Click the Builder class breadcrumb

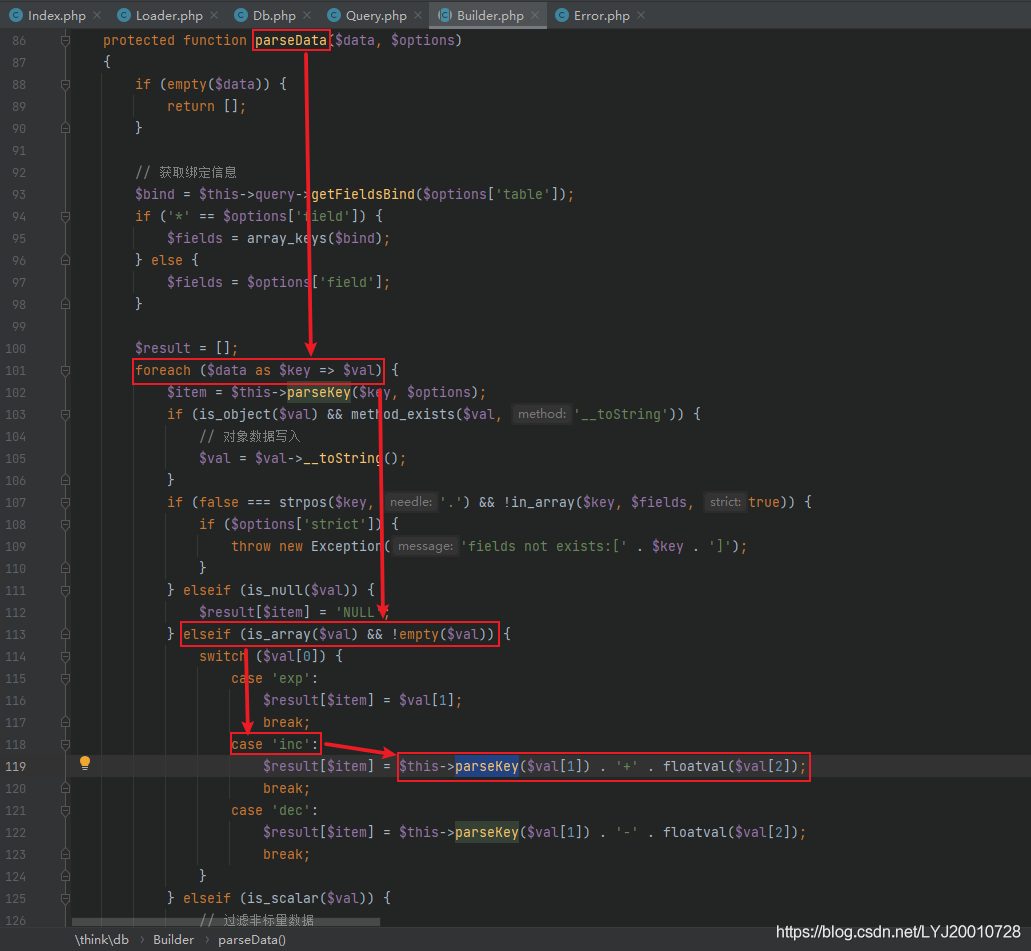point(174,940)
